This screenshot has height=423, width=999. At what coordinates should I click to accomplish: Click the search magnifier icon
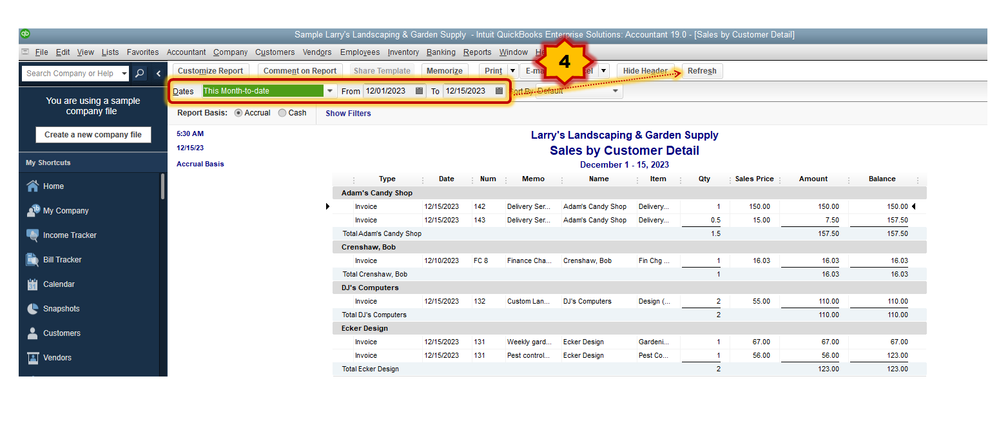coord(140,73)
